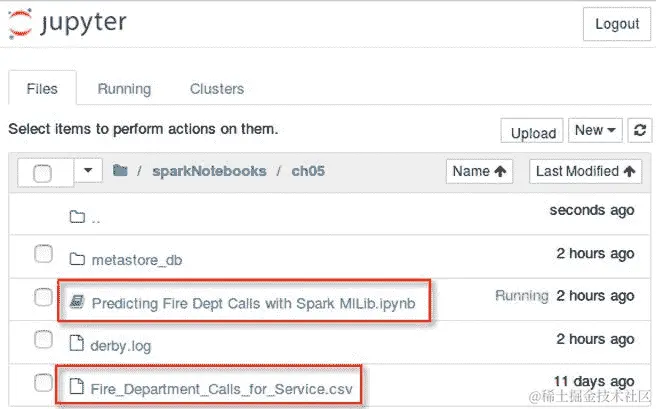Go to parent directory '..' link
Screen dimensions: 656x409
96,219
